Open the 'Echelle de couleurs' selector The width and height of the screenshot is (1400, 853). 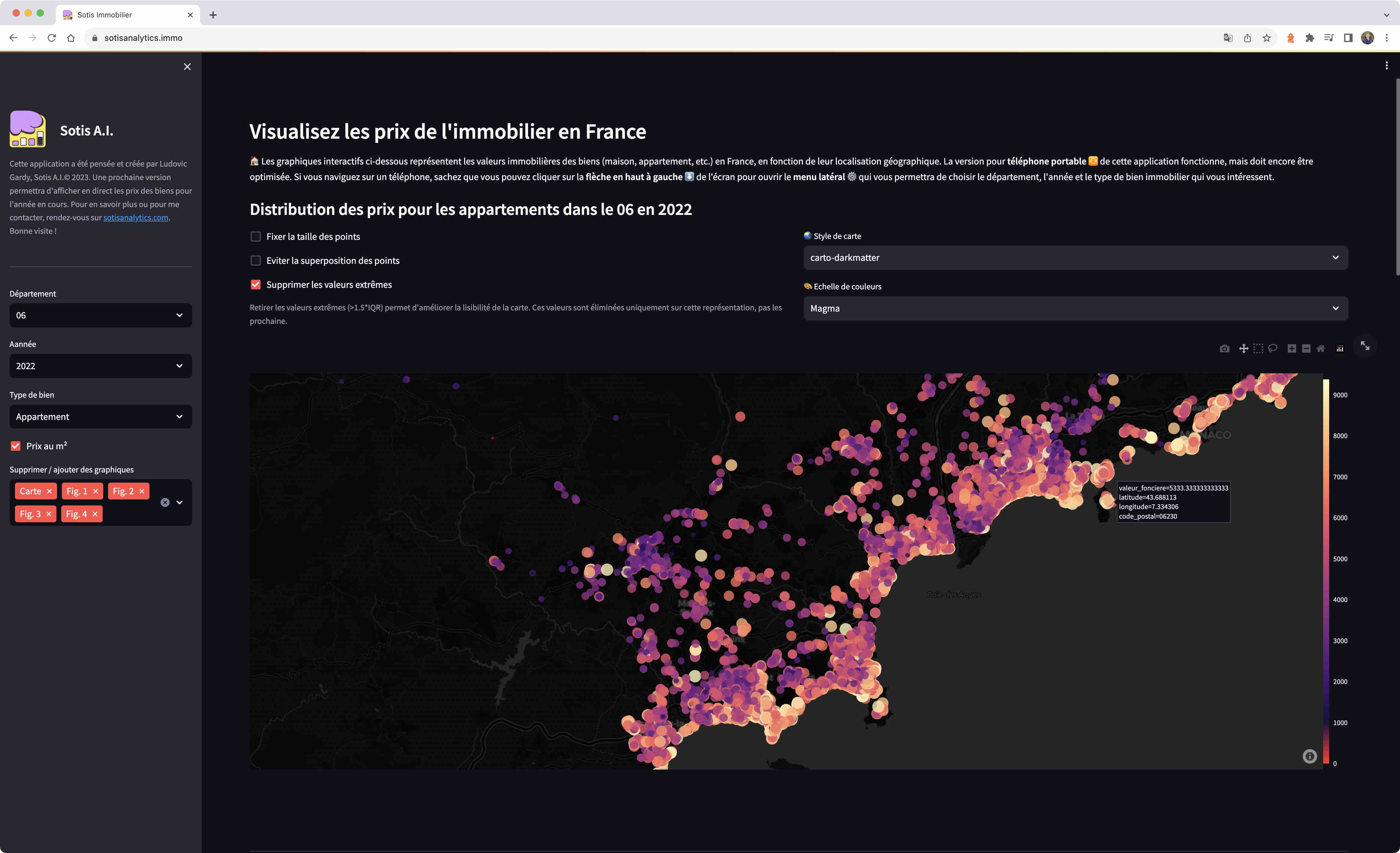click(x=1074, y=308)
